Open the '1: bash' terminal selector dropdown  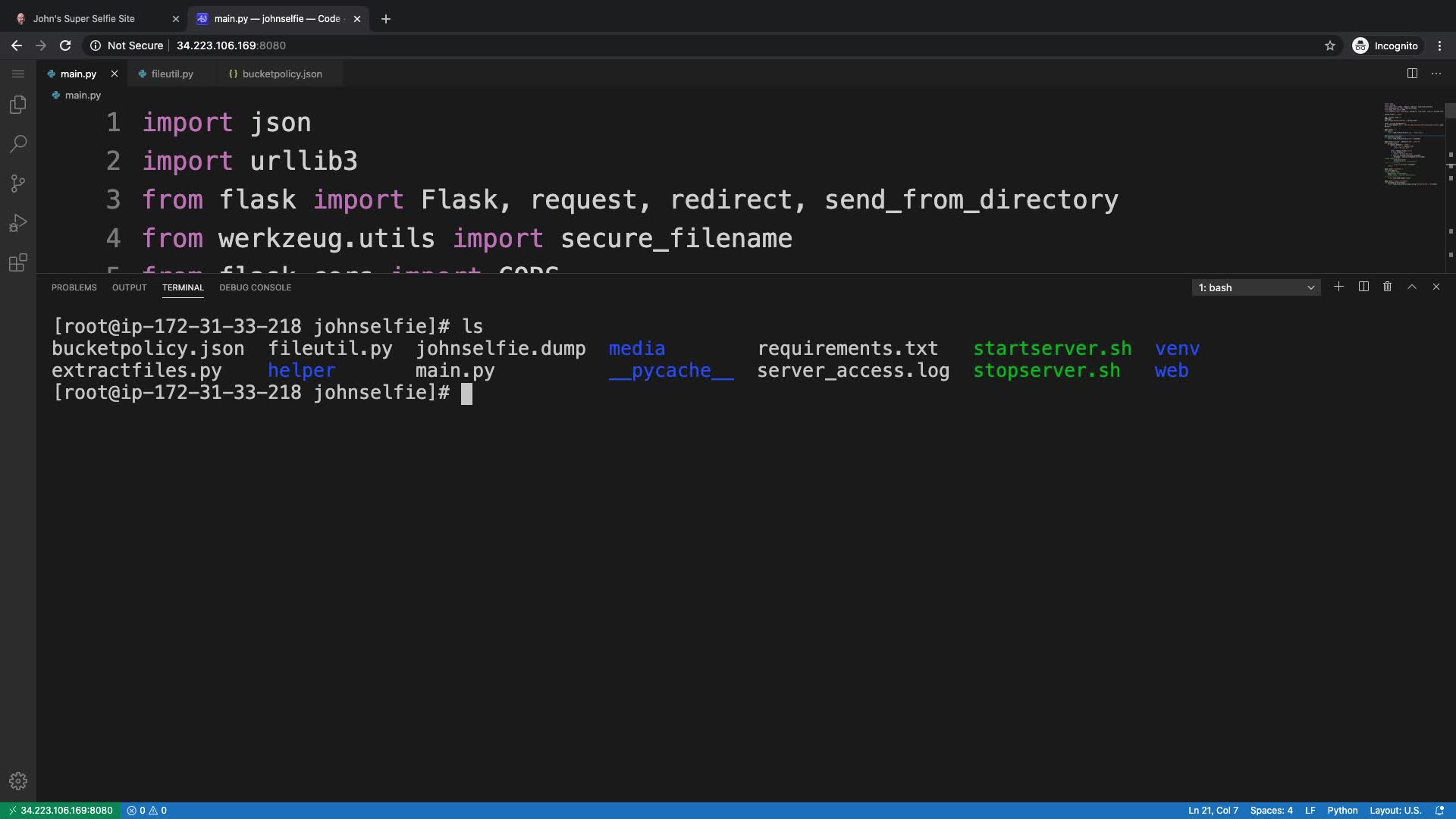[x=1256, y=287]
